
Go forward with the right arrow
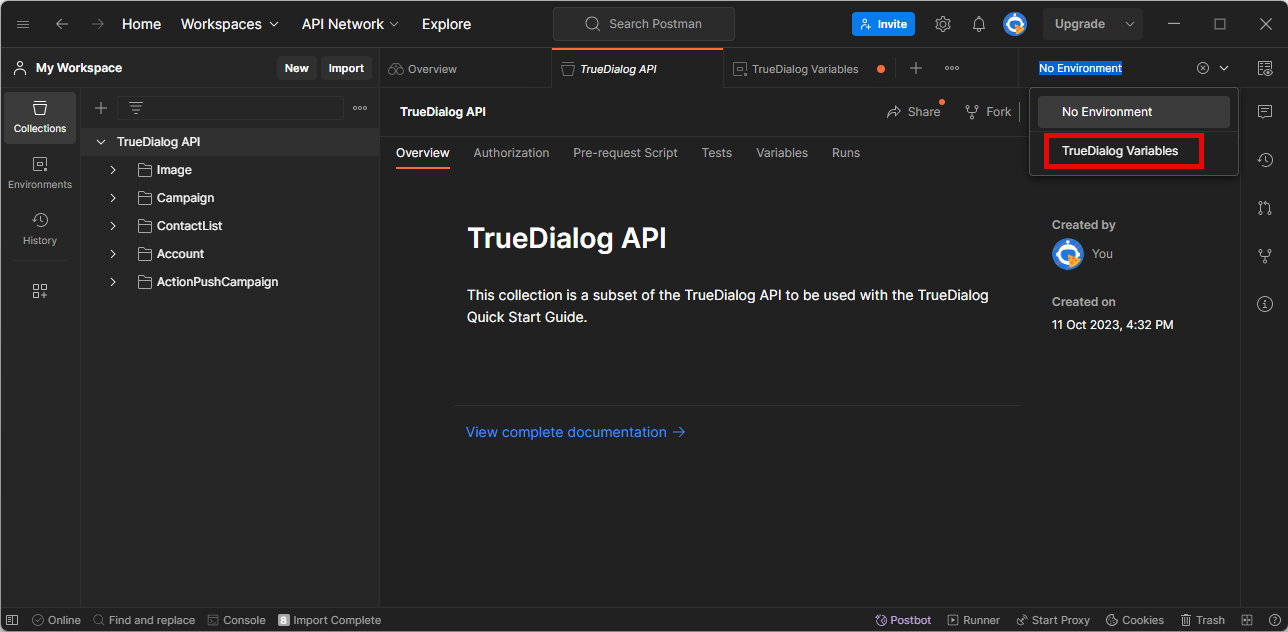click(98, 24)
